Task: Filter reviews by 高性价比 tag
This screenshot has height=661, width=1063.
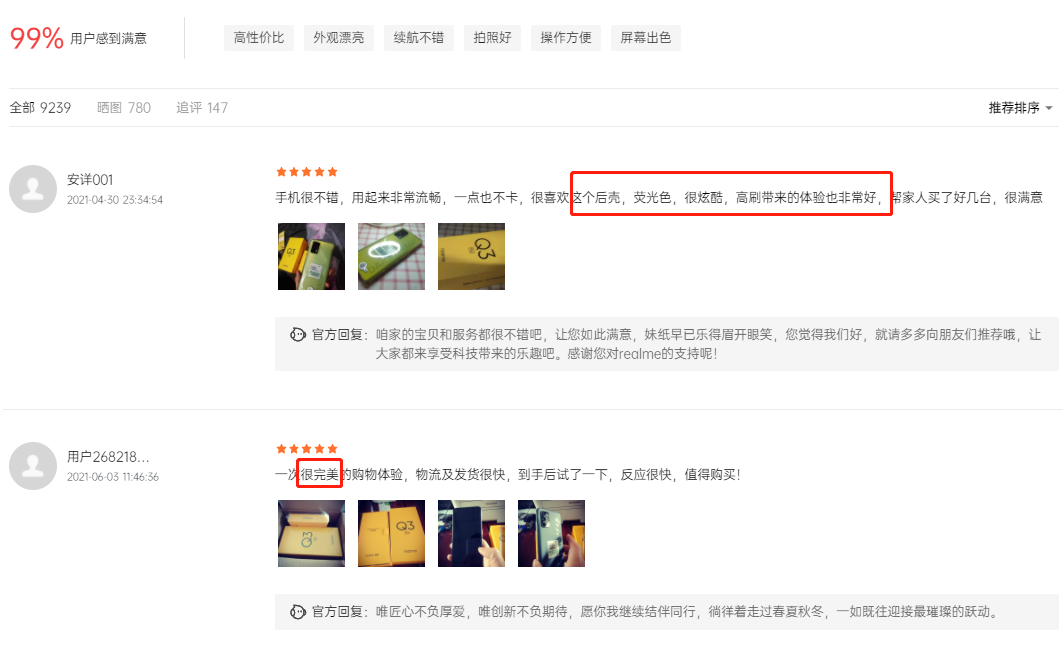Action: pyautogui.click(x=259, y=38)
